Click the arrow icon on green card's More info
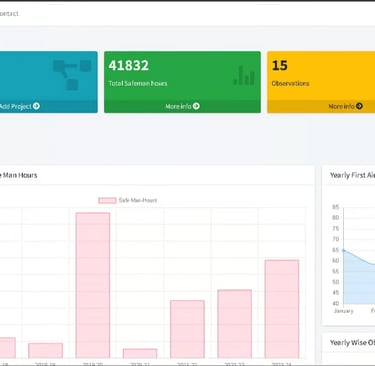375x366 pixels. 196,106
